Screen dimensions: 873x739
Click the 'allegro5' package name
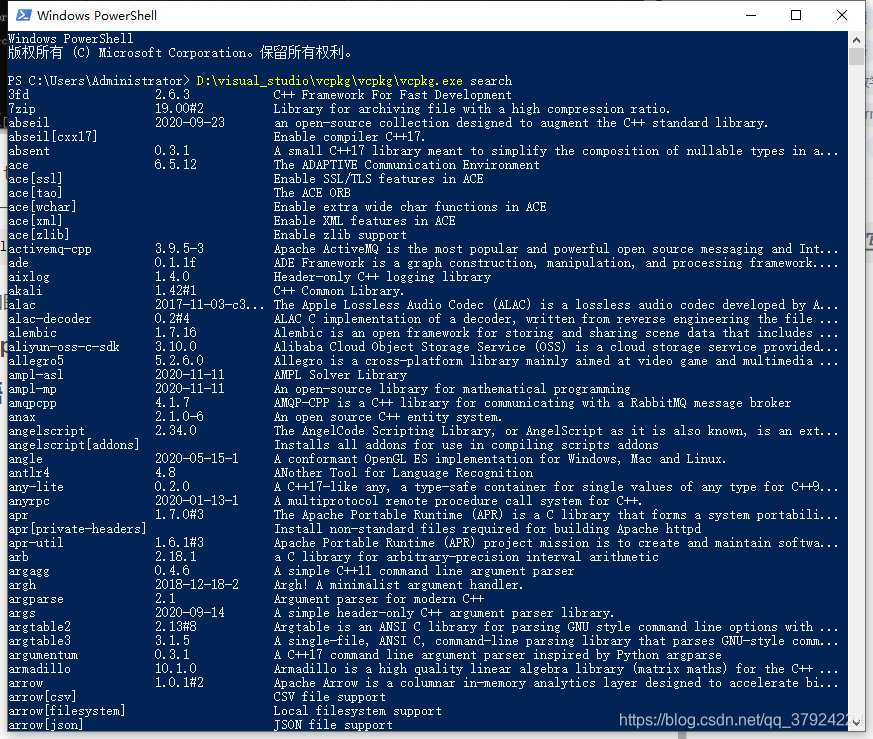[x=36, y=361]
